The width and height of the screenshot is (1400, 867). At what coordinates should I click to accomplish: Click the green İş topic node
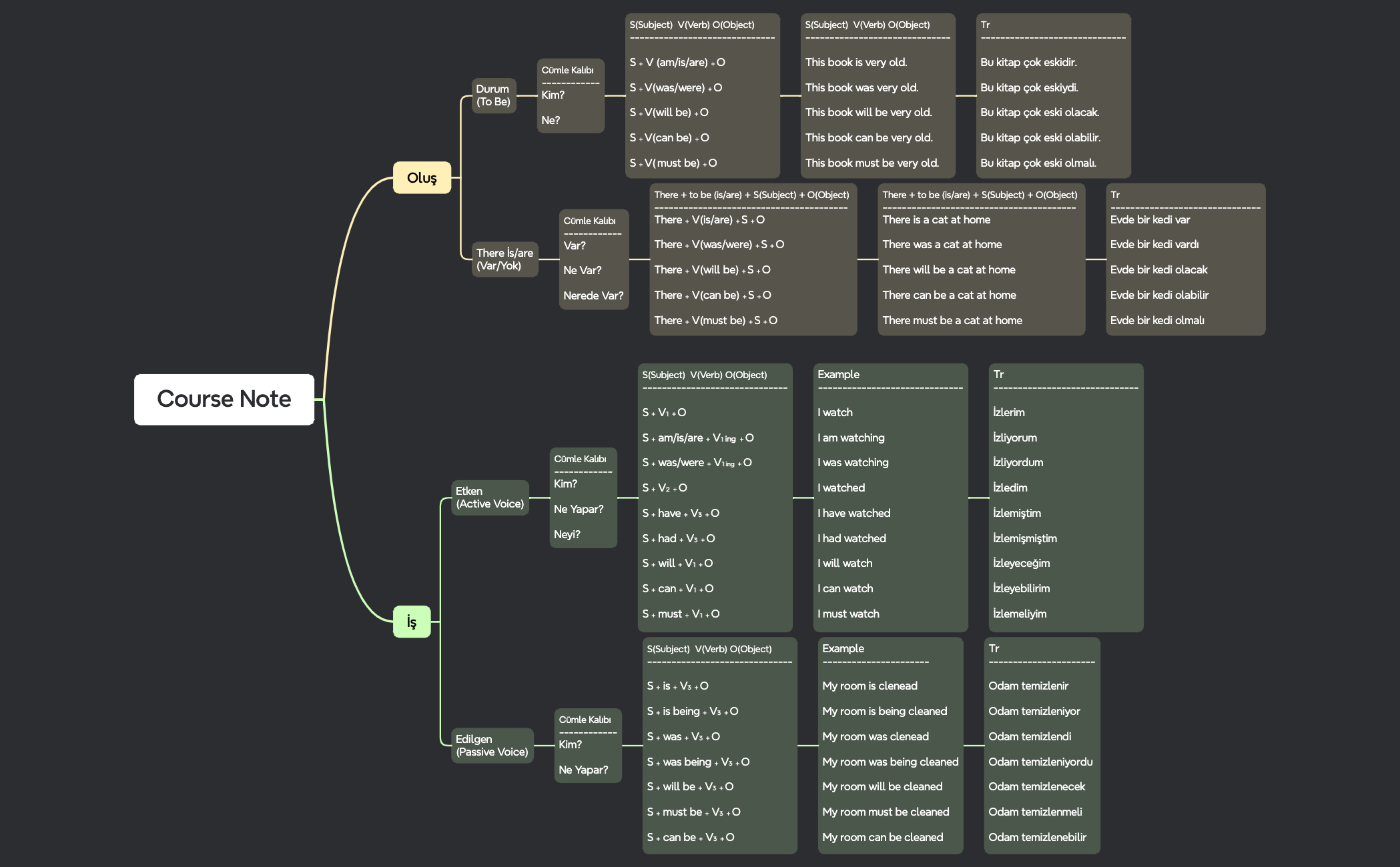click(x=412, y=622)
